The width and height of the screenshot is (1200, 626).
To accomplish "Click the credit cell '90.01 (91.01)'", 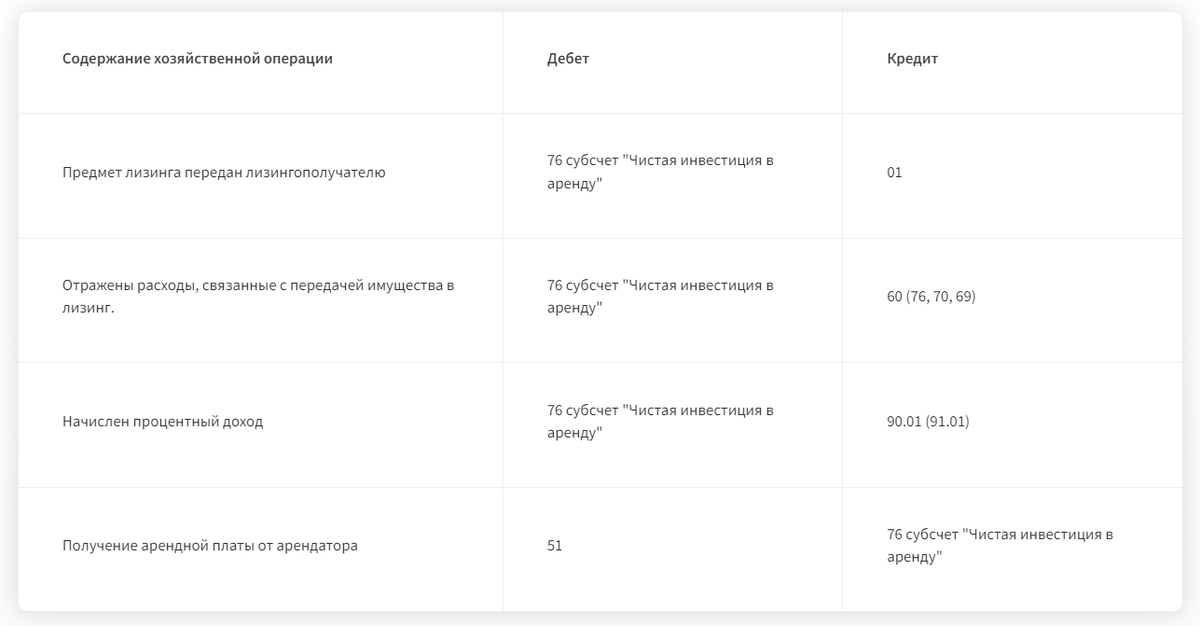I will click(x=927, y=422).
